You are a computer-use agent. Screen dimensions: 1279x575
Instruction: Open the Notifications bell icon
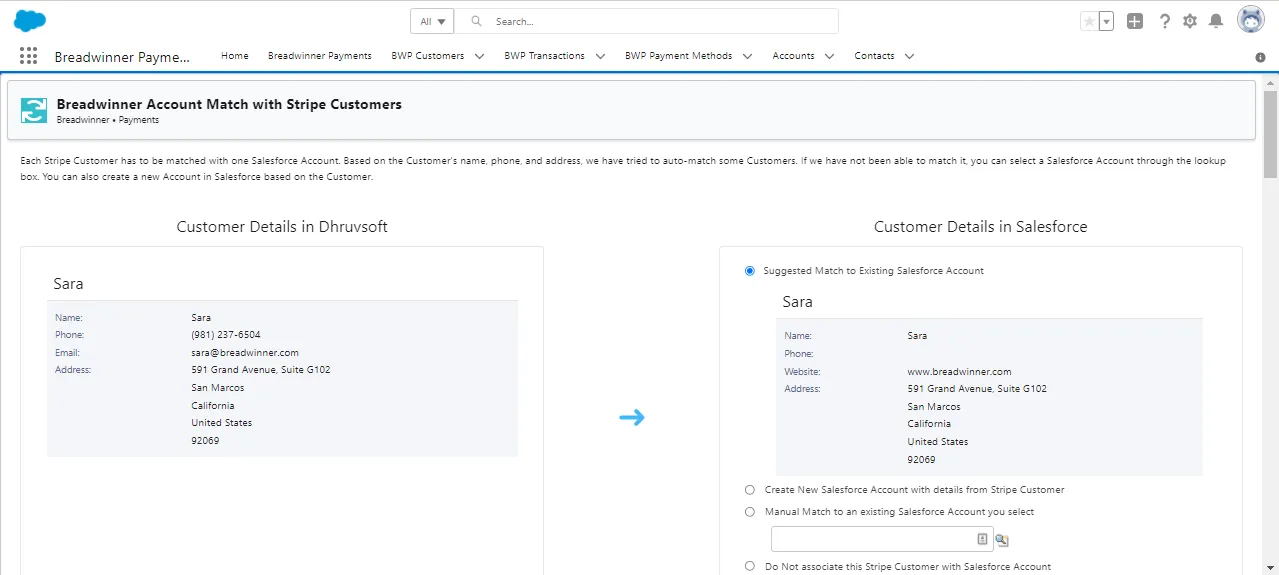click(1216, 21)
